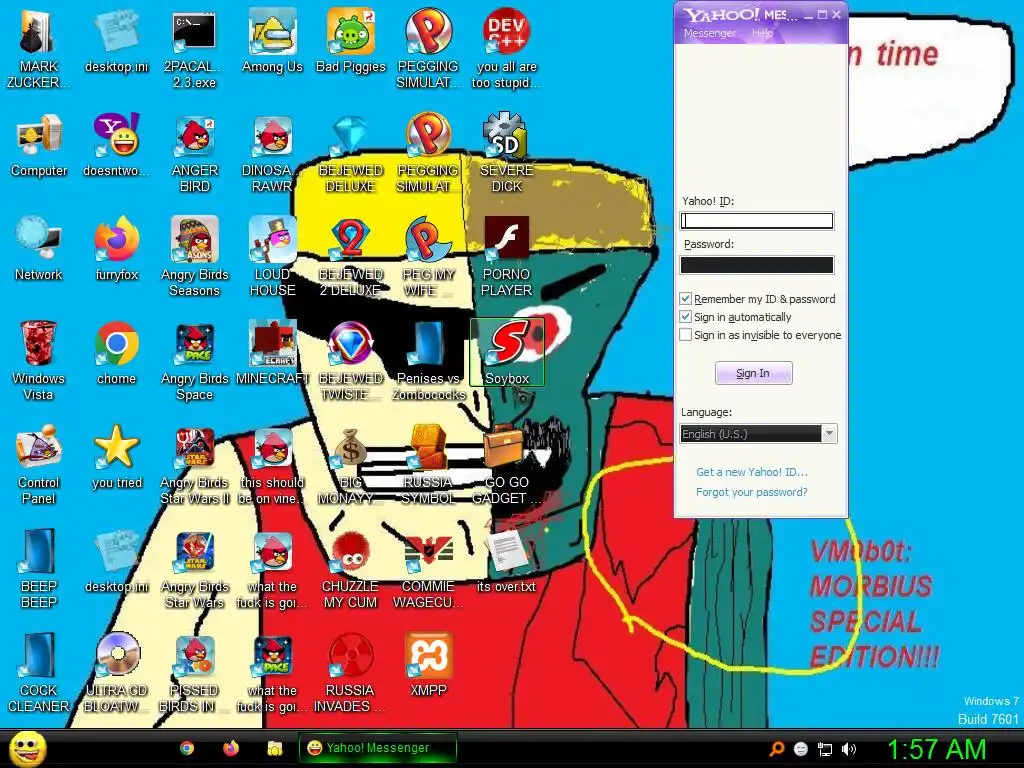
Task: Open the this should be on vine shortcut
Action: pyautogui.click(x=272, y=464)
